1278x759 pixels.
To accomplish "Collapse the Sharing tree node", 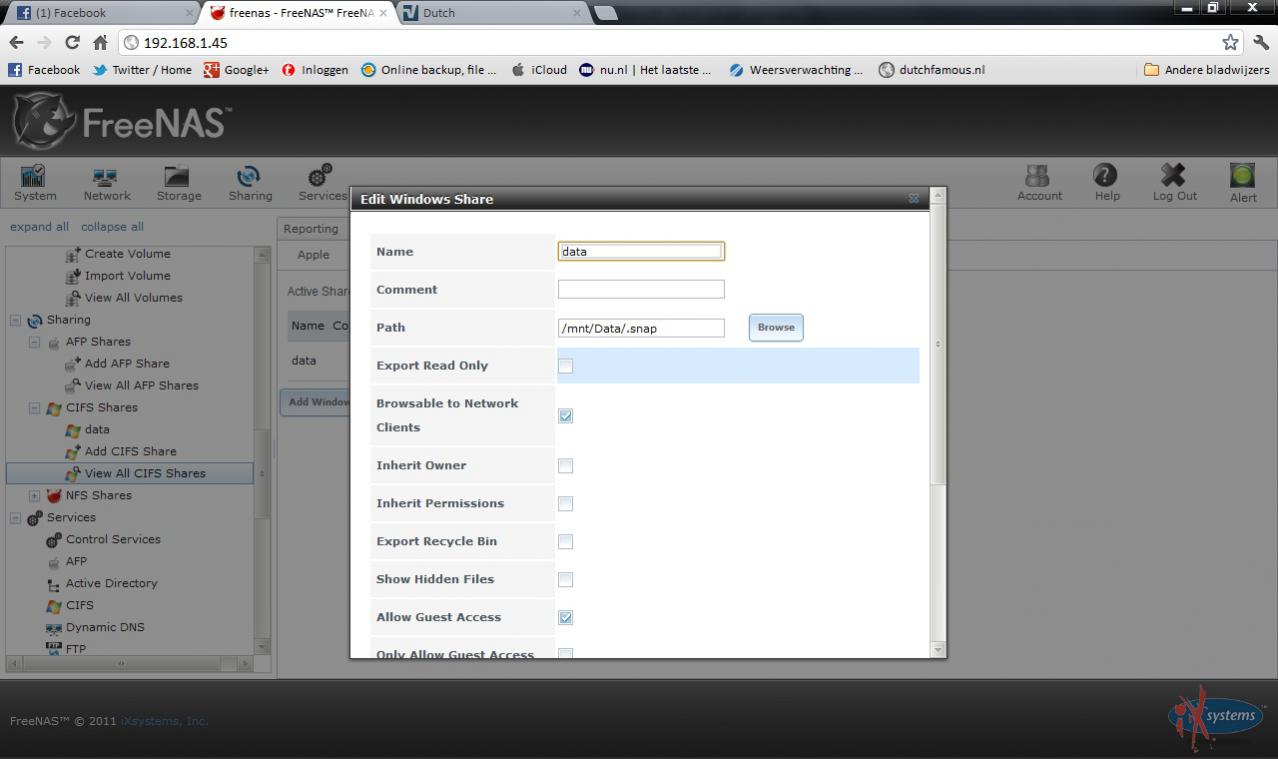I will [16, 320].
